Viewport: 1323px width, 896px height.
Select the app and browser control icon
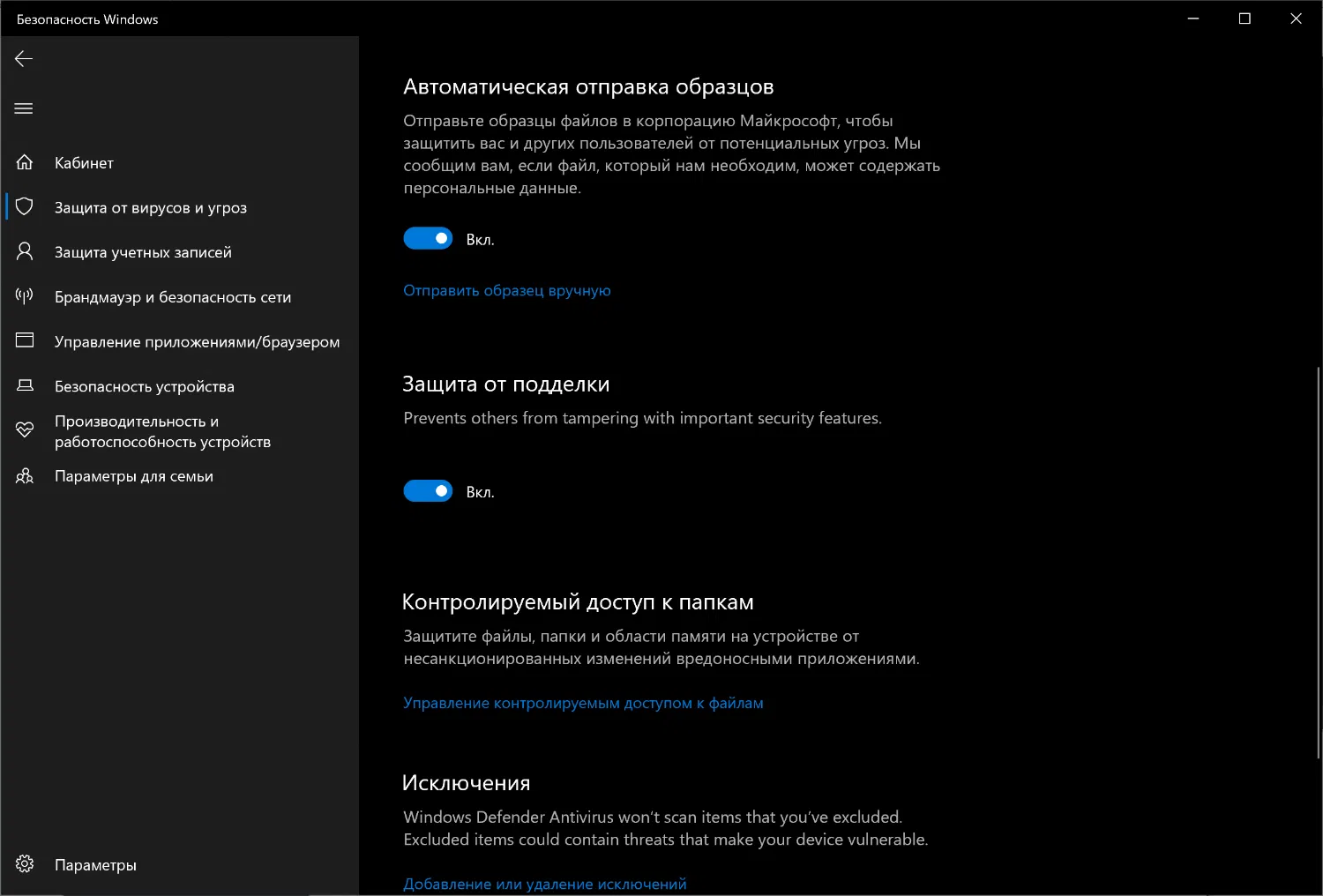[25, 340]
